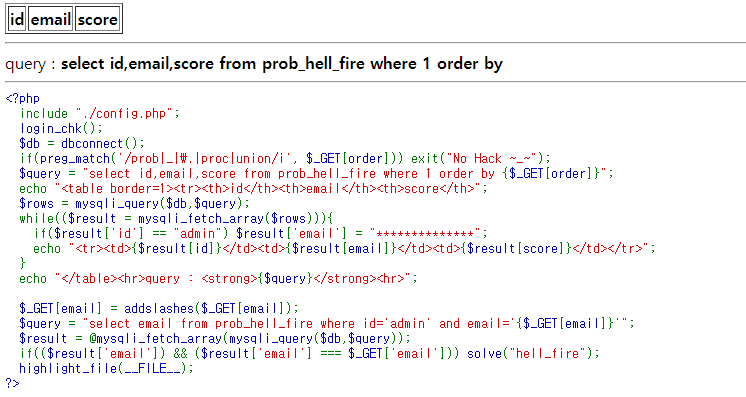The height and width of the screenshot is (397, 746).
Task: Click the 'login_chk();' line
Action: click(60, 129)
